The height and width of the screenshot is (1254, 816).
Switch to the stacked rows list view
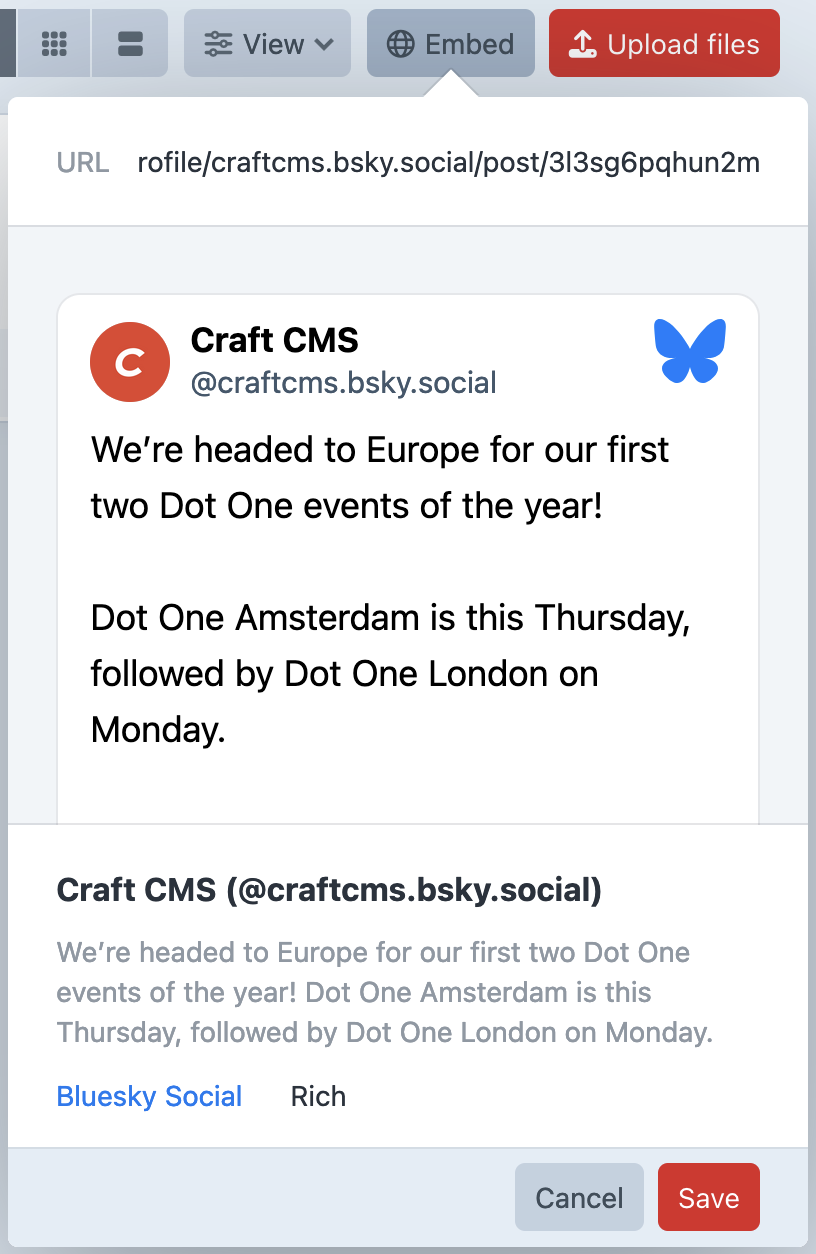coord(131,43)
